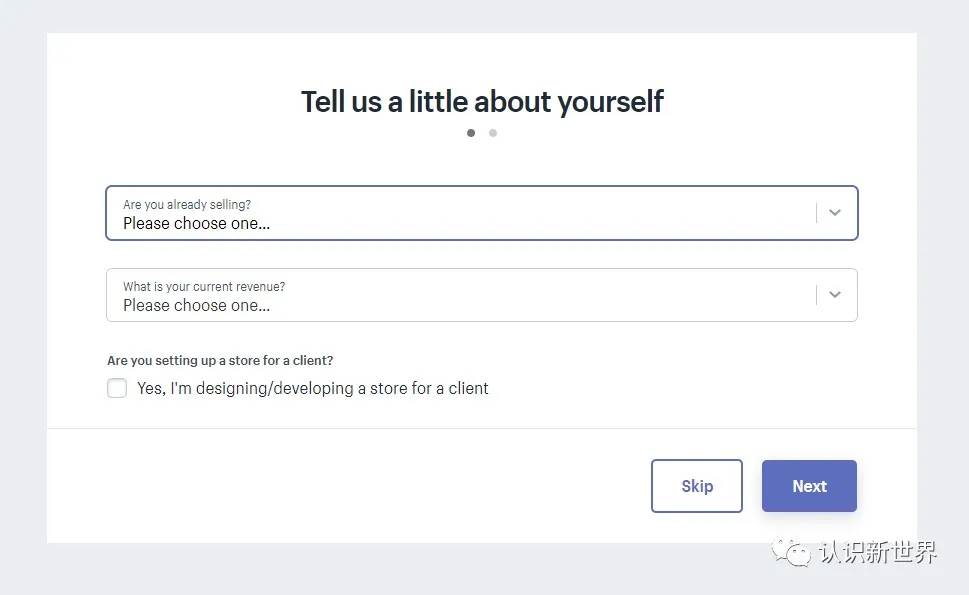Click the 认识新世界 watermark text

[x=878, y=552]
